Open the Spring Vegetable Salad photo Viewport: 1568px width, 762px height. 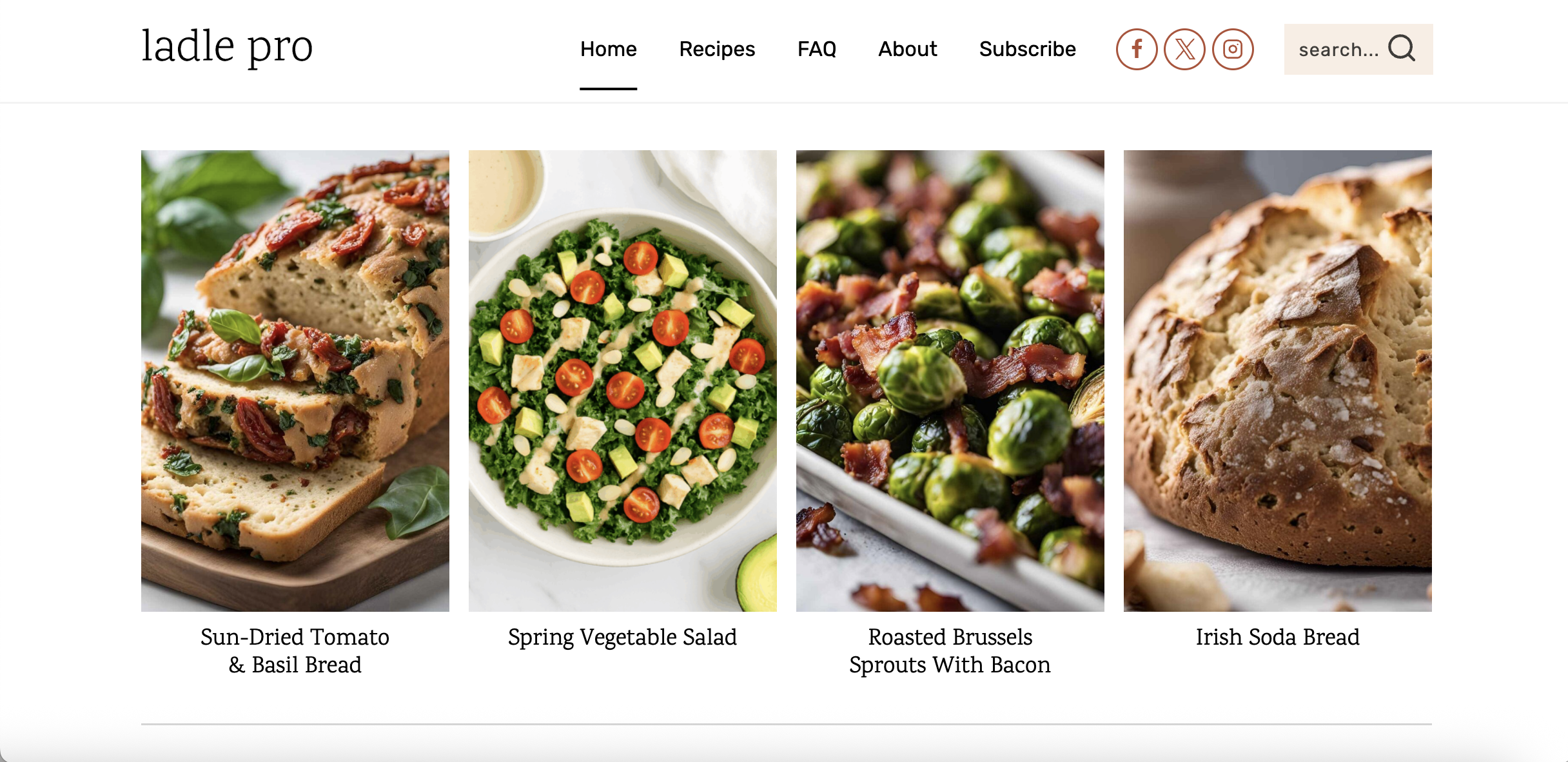(x=623, y=380)
